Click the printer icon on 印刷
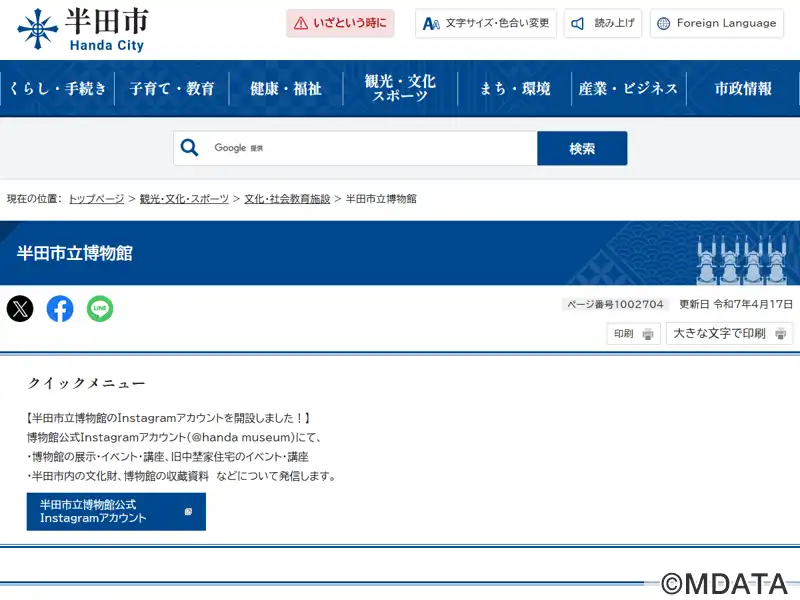The image size is (800, 600). click(x=648, y=334)
